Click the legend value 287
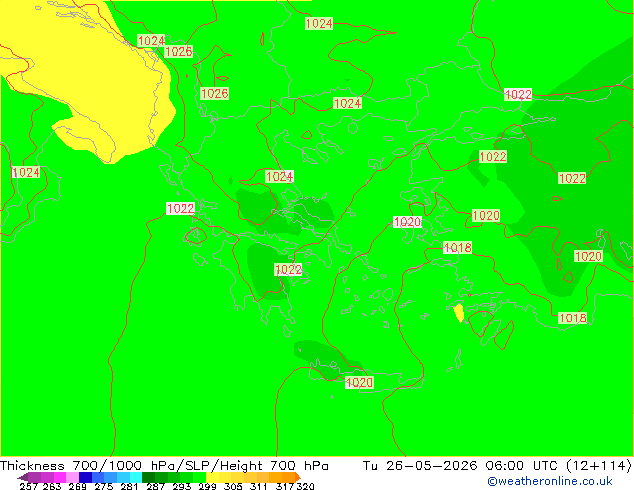The width and height of the screenshot is (634, 490). tap(155, 486)
